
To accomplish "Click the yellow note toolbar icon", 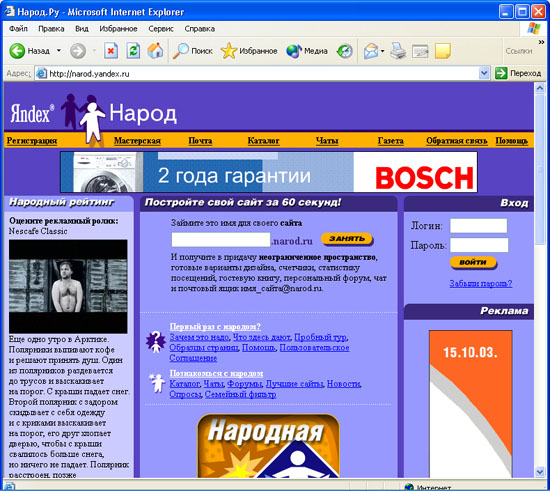I will click(x=443, y=51).
